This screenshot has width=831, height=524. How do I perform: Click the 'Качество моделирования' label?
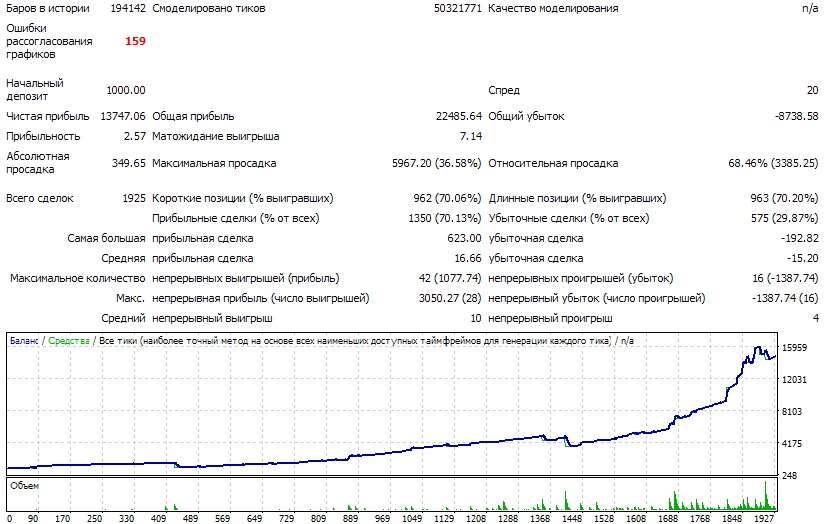coord(553,8)
